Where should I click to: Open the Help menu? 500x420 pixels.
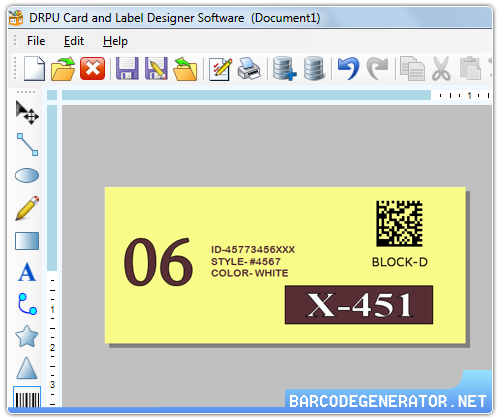point(115,41)
